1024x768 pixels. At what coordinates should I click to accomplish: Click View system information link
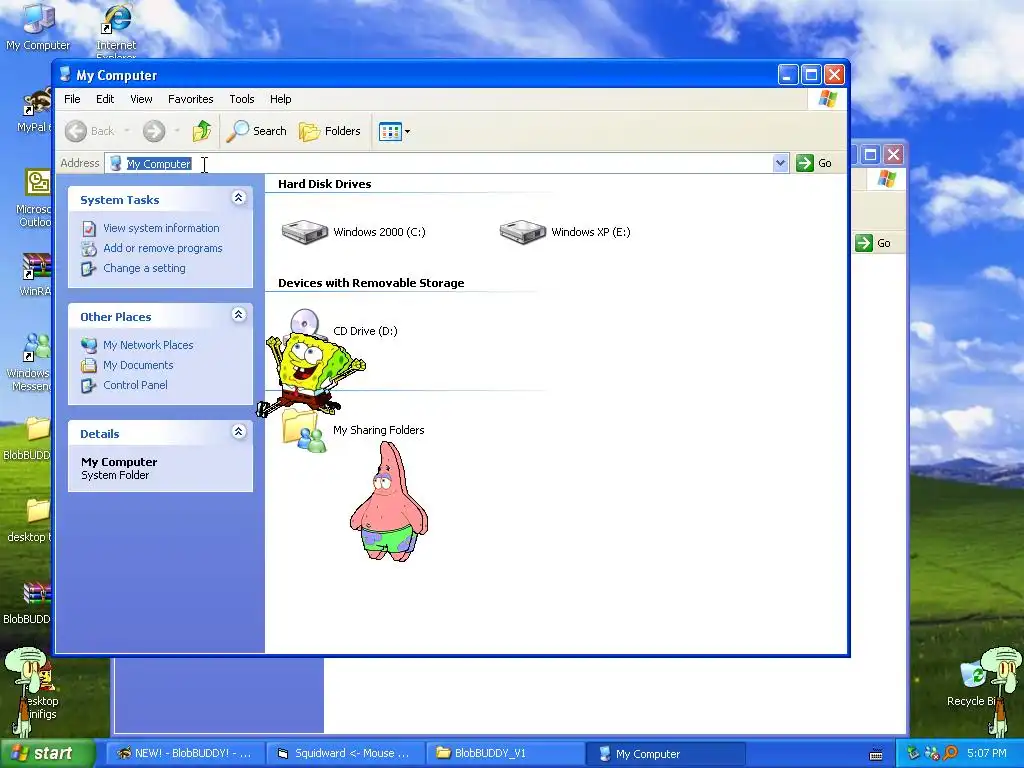click(x=161, y=228)
